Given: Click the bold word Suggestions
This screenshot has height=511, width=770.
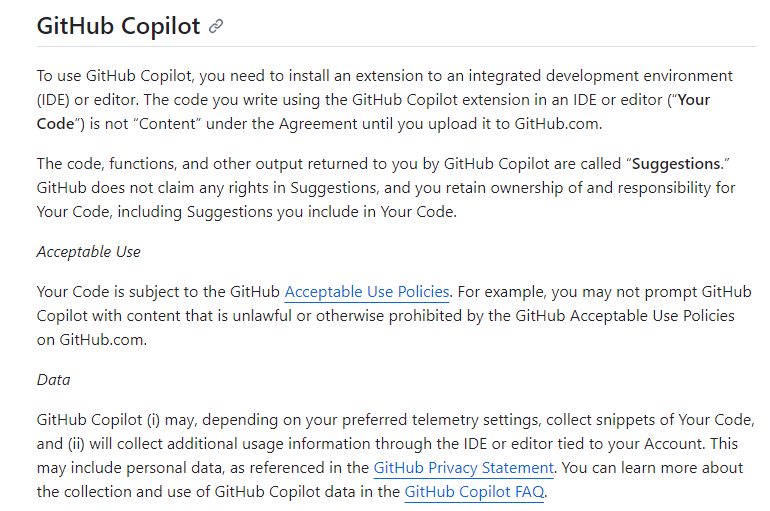Looking at the screenshot, I should [x=676, y=163].
